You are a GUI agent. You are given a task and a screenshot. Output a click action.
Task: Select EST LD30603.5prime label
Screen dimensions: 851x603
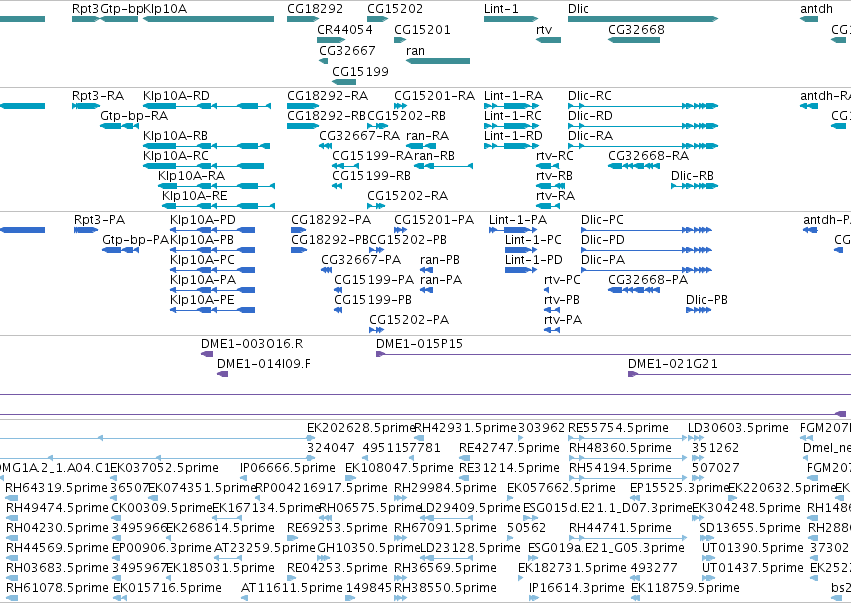click(x=738, y=428)
